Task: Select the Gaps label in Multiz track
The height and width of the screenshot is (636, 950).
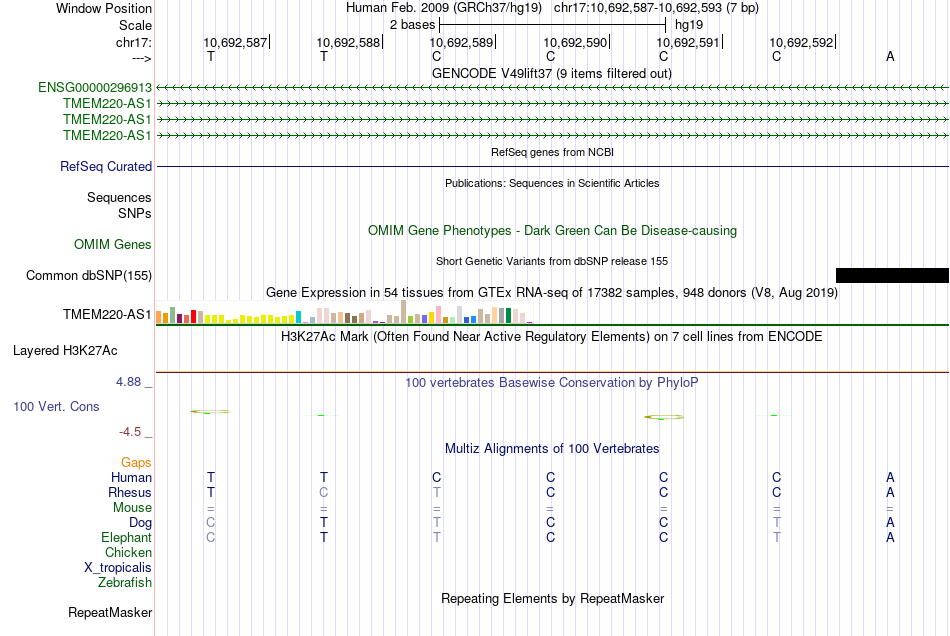Action: [x=136, y=463]
